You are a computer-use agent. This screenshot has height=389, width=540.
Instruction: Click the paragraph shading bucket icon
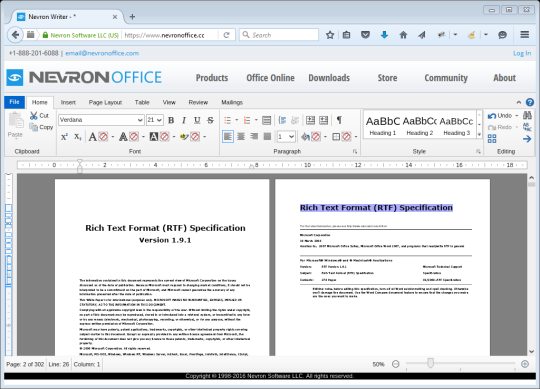305,137
